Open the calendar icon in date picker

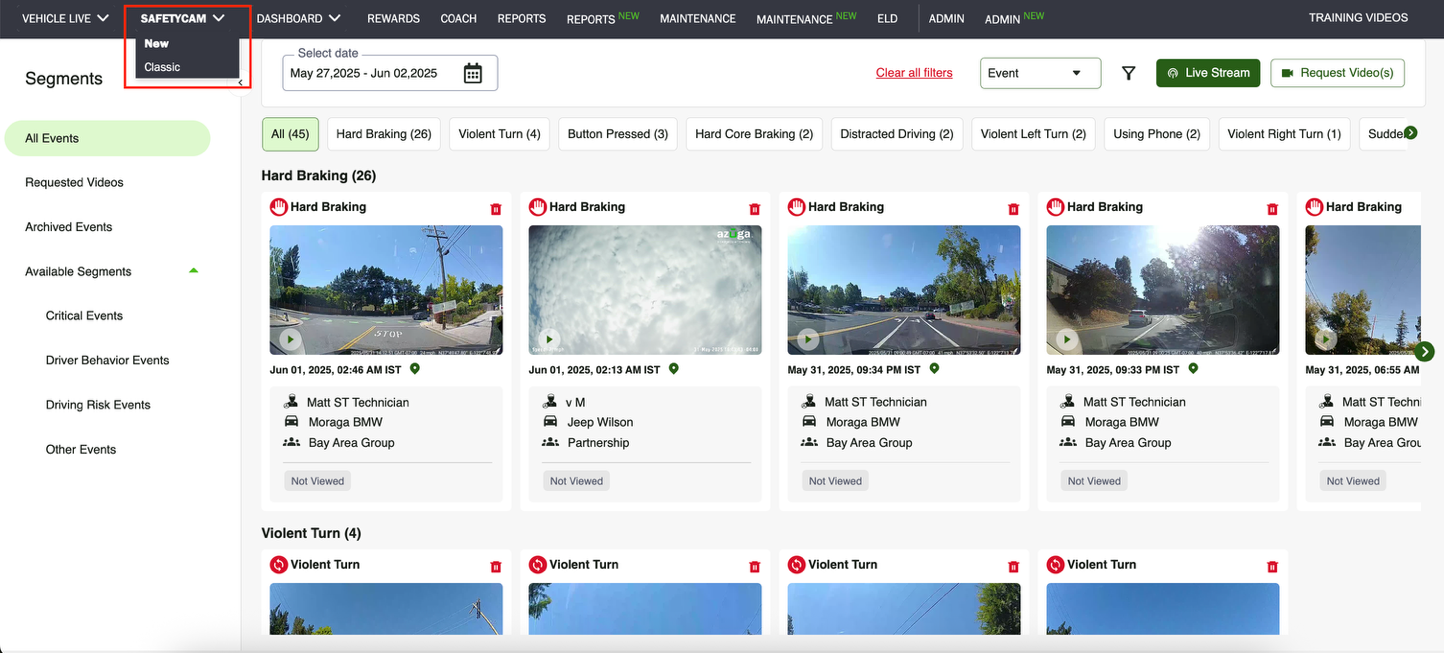473,73
